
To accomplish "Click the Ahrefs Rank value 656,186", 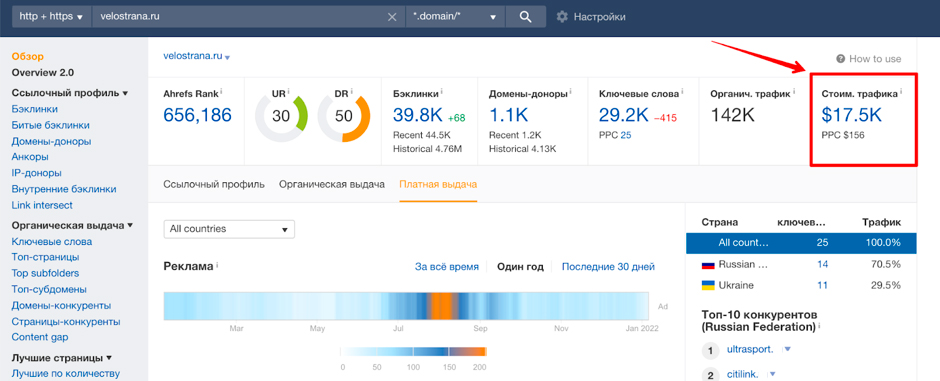I will pos(197,115).
